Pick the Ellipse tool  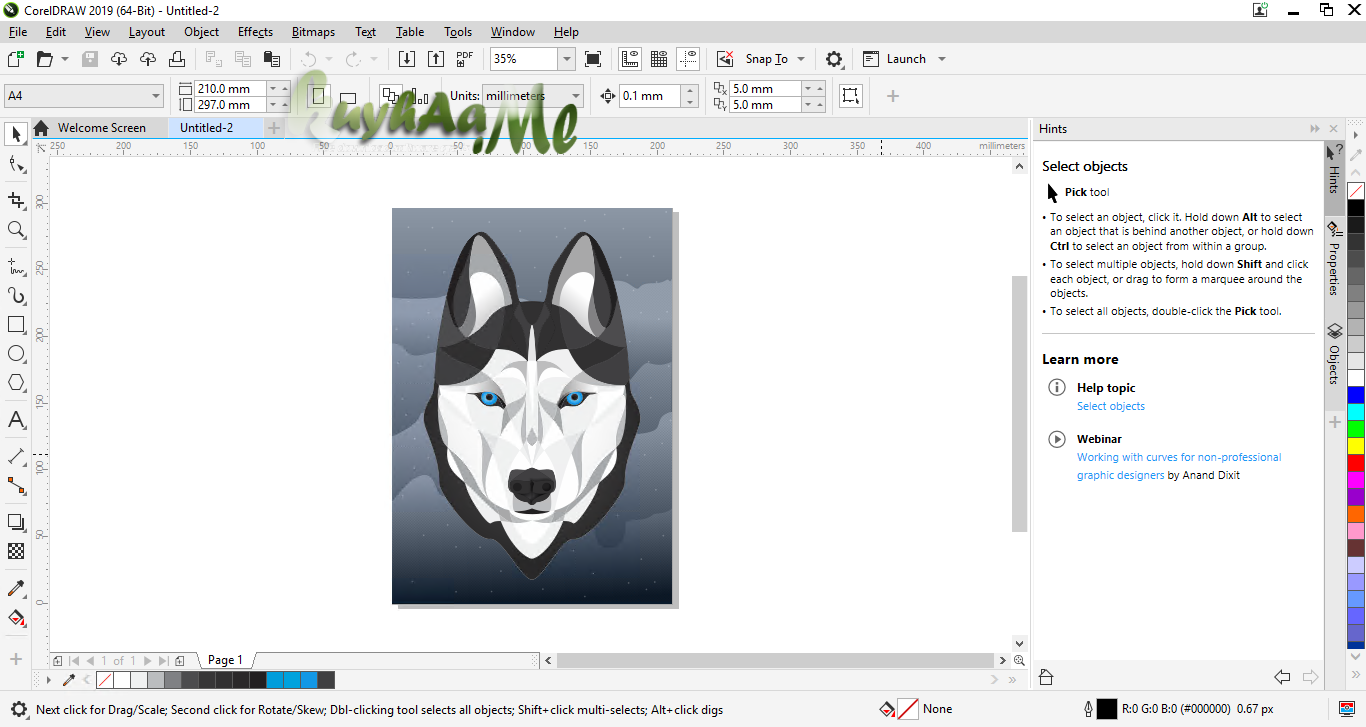16,354
